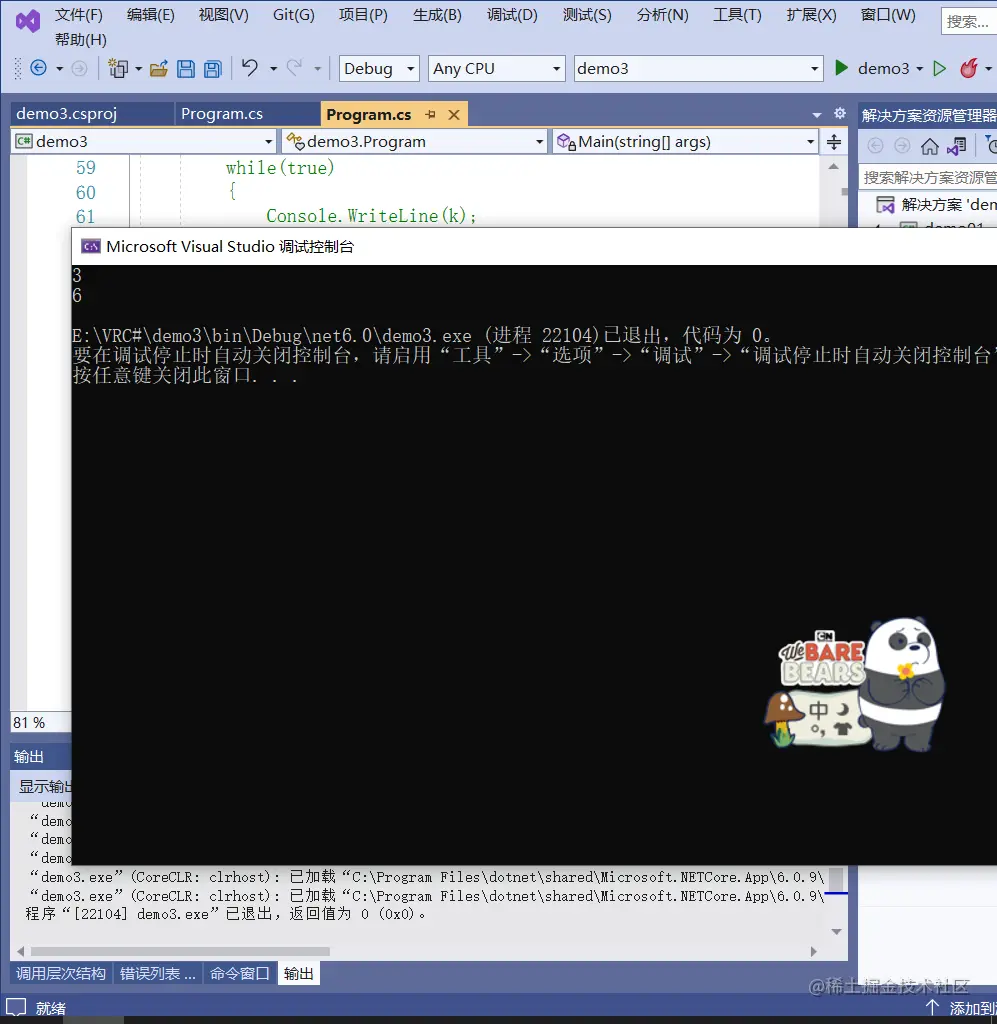The width and height of the screenshot is (997, 1024).
Task: Click the new project toolbar icon
Action: tap(118, 68)
